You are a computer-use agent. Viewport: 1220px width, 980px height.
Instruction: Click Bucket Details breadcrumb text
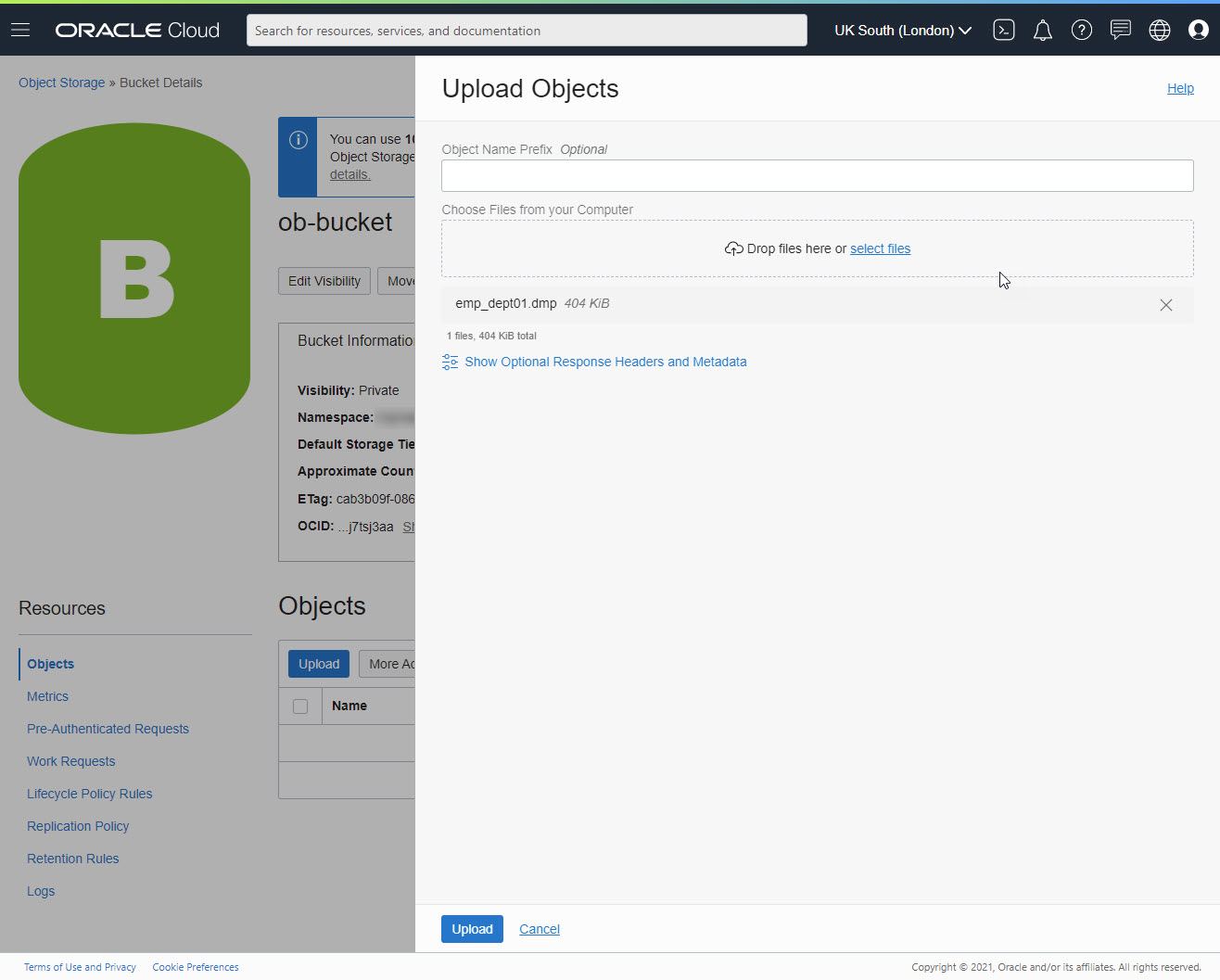click(x=161, y=83)
